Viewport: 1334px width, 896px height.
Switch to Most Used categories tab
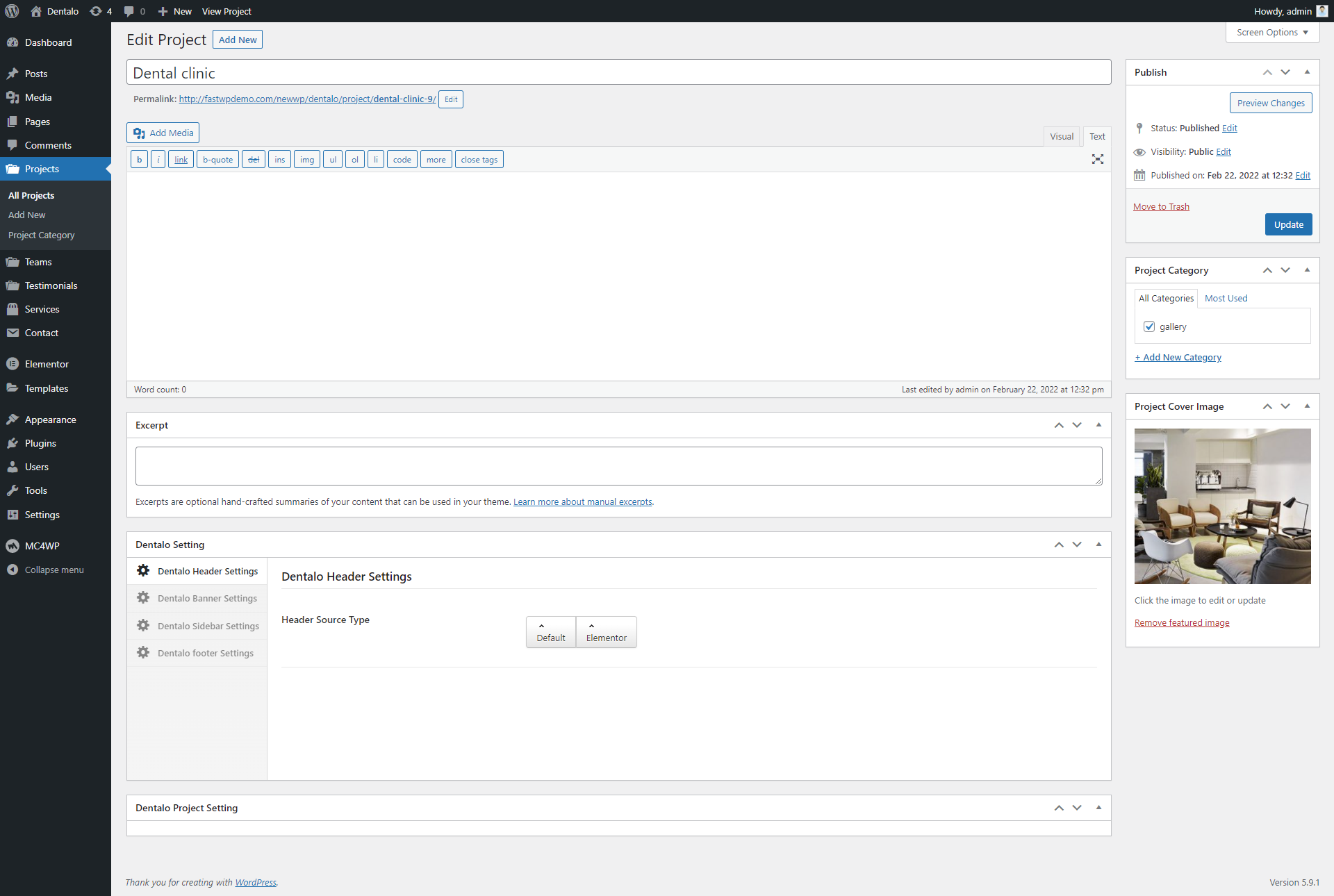(x=1226, y=299)
